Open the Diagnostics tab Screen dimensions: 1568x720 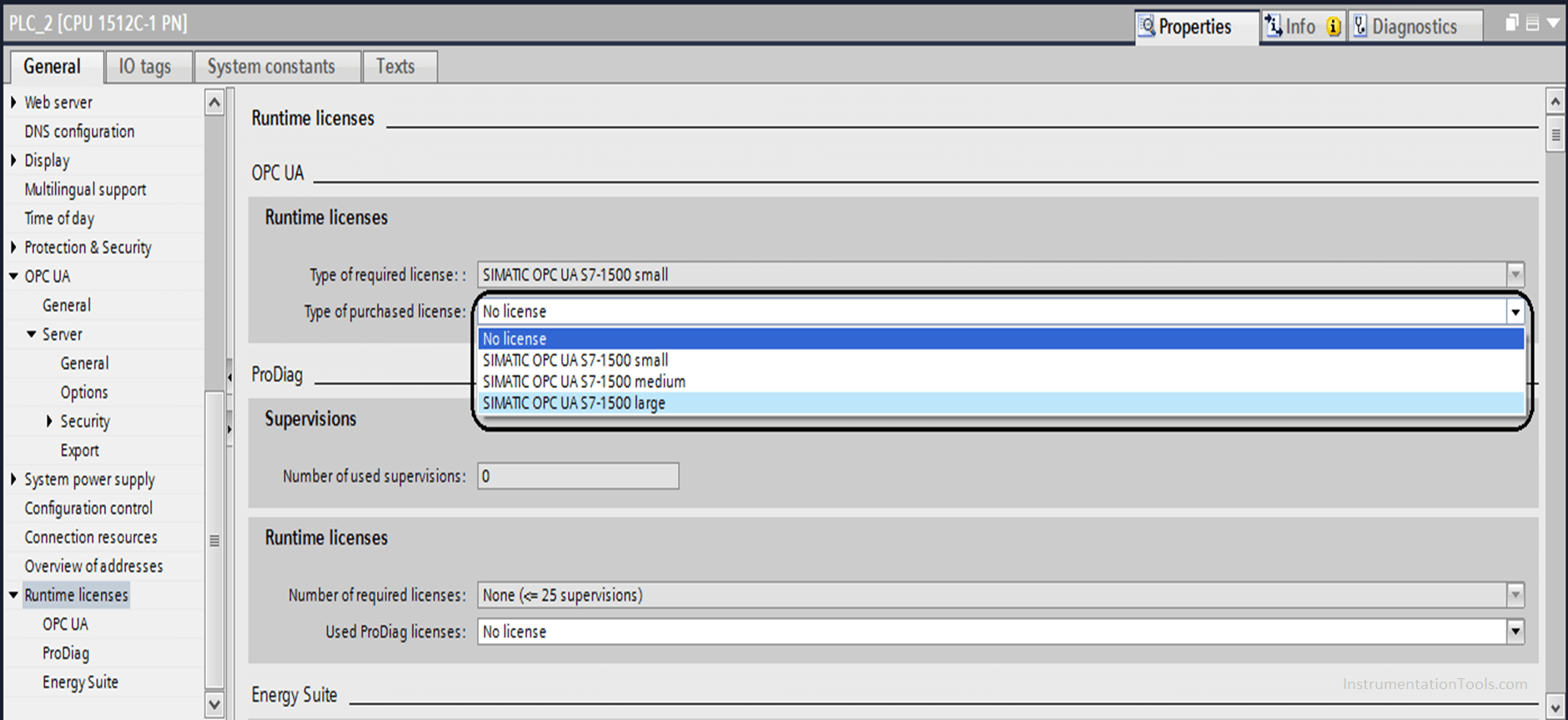[1415, 27]
